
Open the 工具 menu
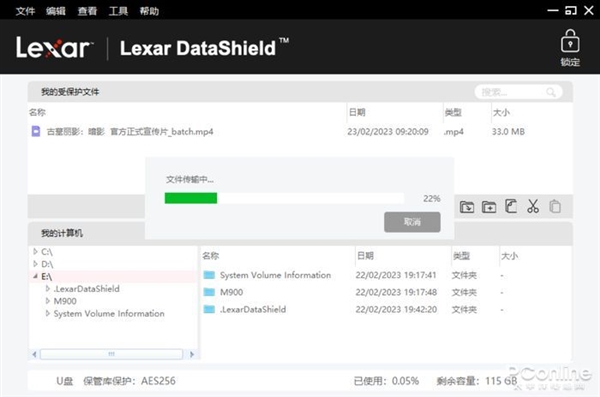(118, 11)
